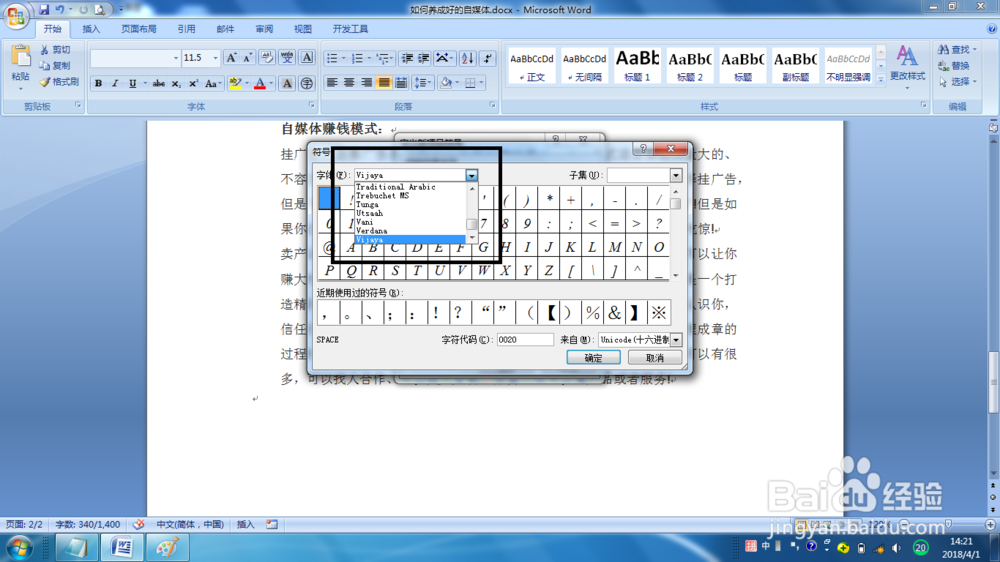The height and width of the screenshot is (562, 1000).
Task: Open the 页面布局 ribbon tab
Action: coord(138,29)
